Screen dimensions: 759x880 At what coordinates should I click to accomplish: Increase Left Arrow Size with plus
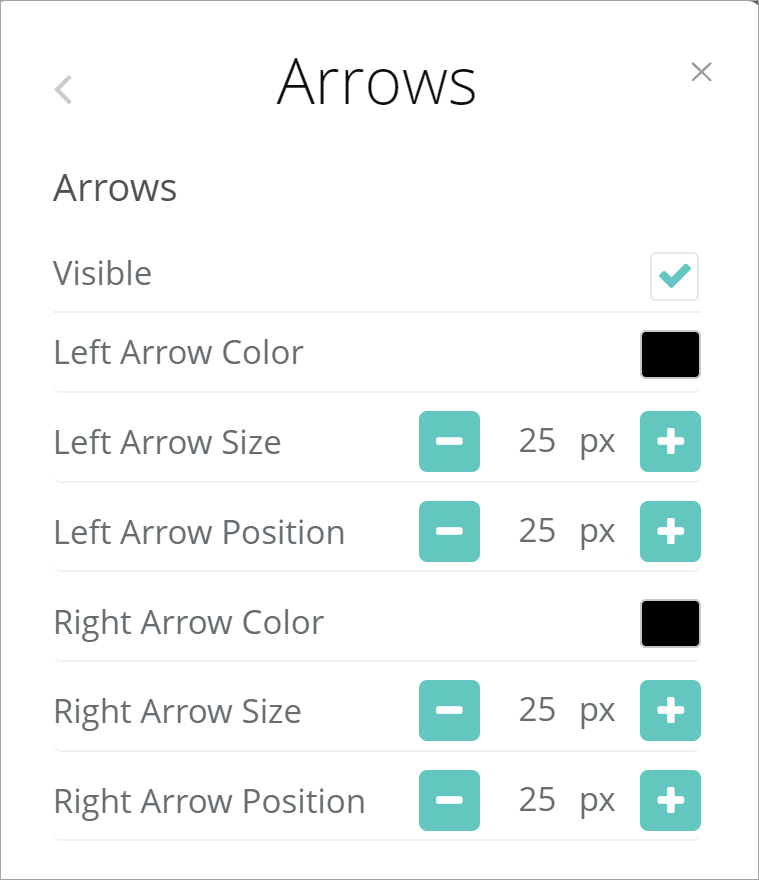click(670, 441)
